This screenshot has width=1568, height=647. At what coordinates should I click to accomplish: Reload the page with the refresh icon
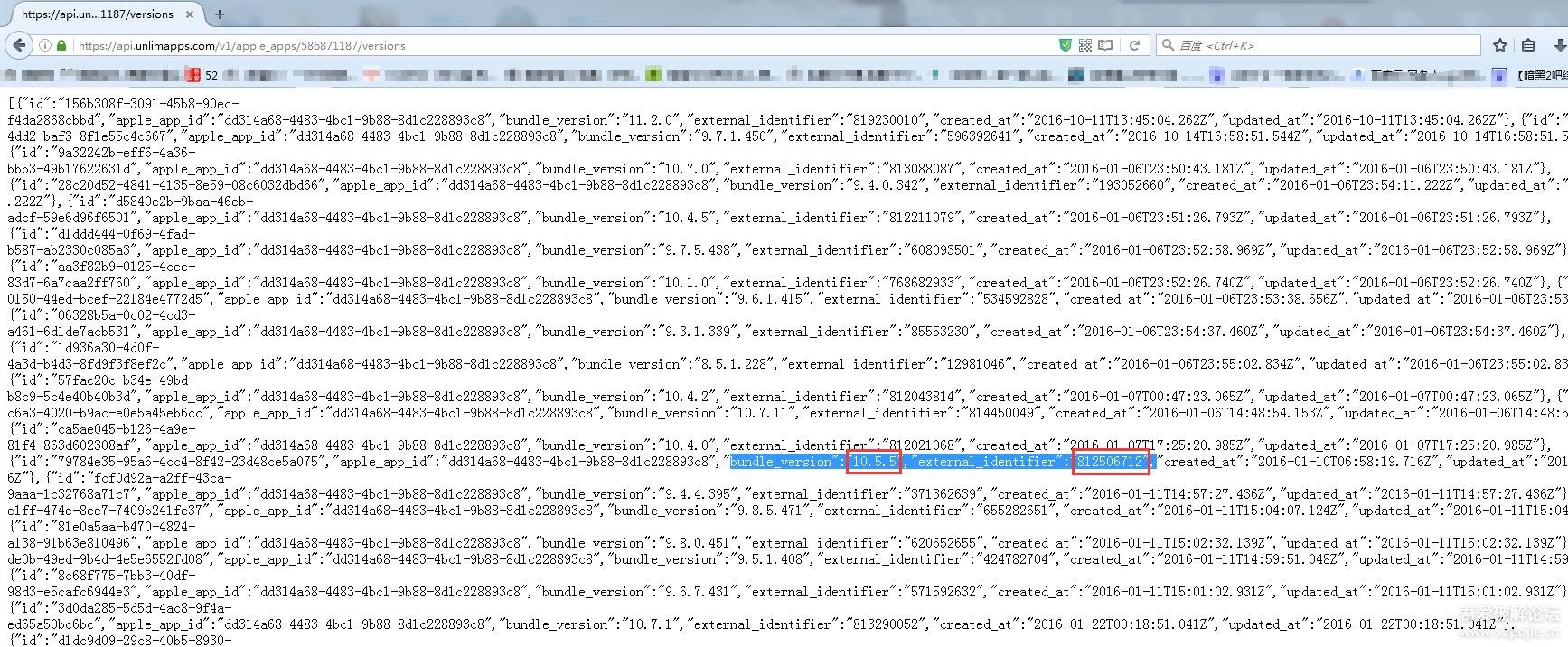pos(1134,45)
